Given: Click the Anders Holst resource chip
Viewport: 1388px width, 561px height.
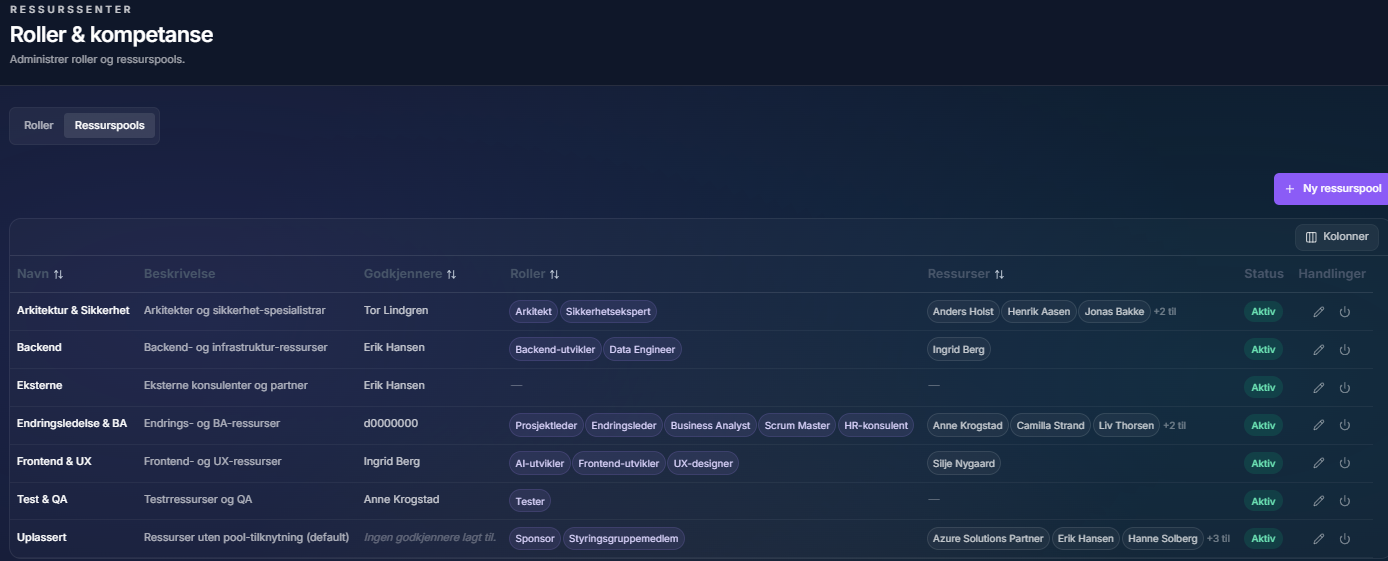Looking at the screenshot, I should tap(963, 312).
